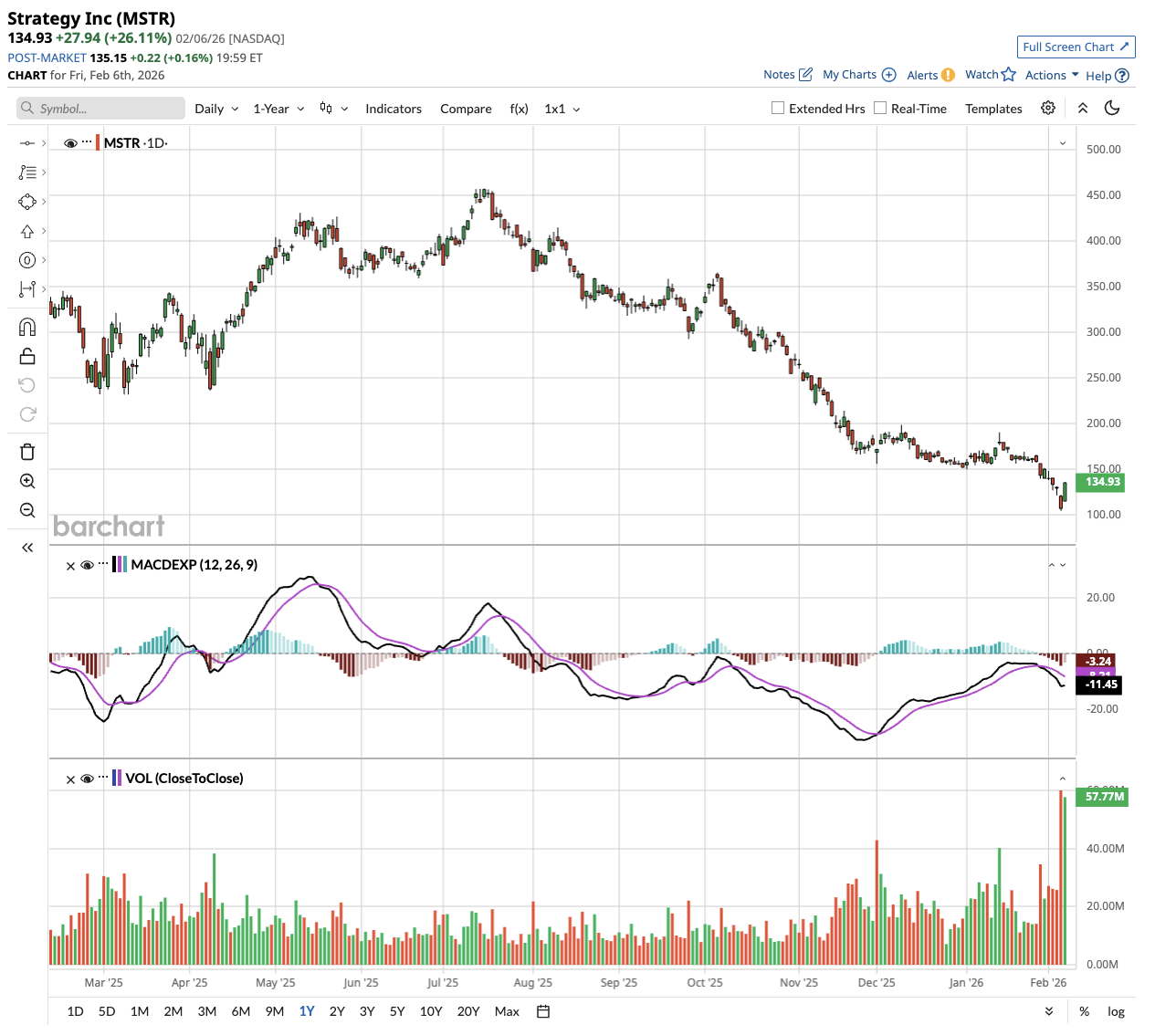Open the 1-Year period dropdown

tap(278, 109)
